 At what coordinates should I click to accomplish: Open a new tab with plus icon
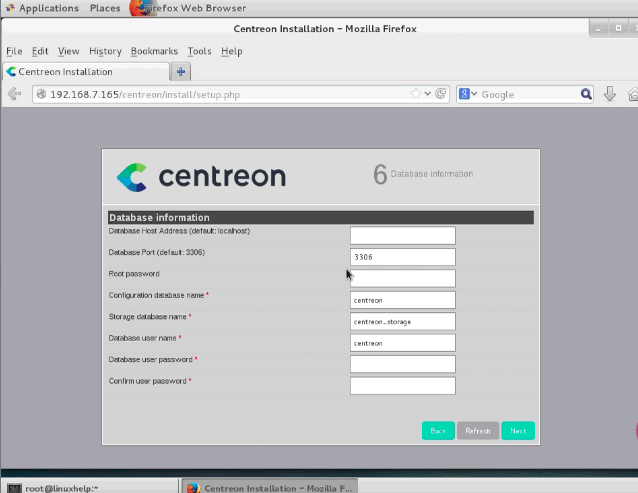point(181,72)
